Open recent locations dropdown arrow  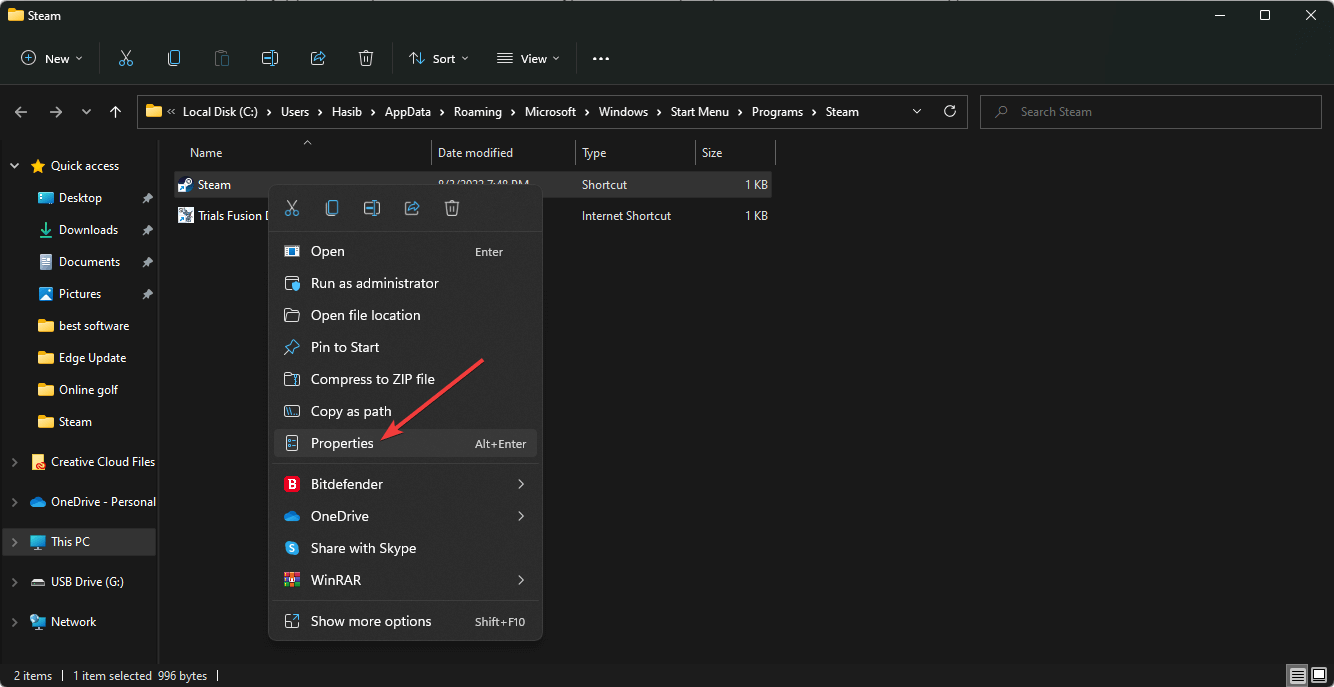86,112
